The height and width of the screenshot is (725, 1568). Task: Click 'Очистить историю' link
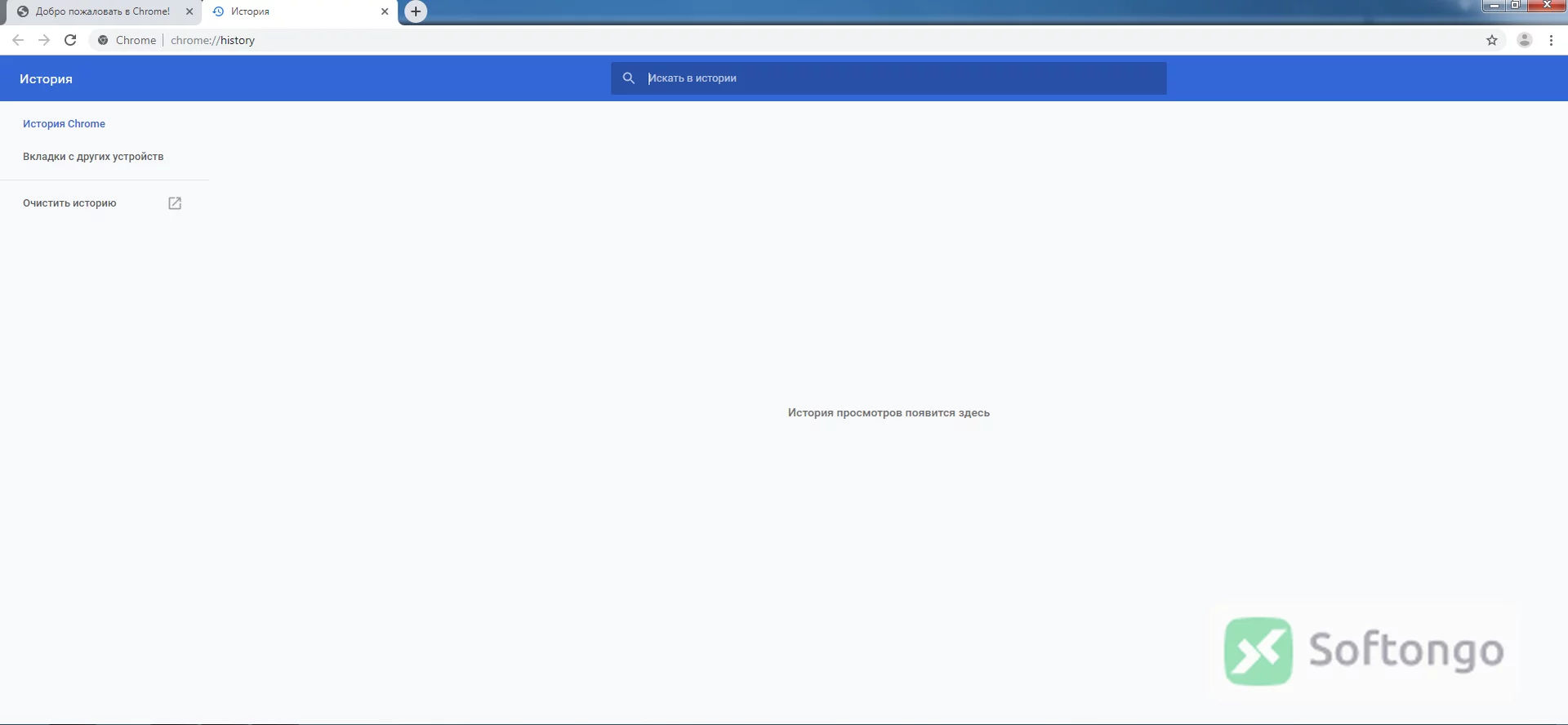click(69, 203)
